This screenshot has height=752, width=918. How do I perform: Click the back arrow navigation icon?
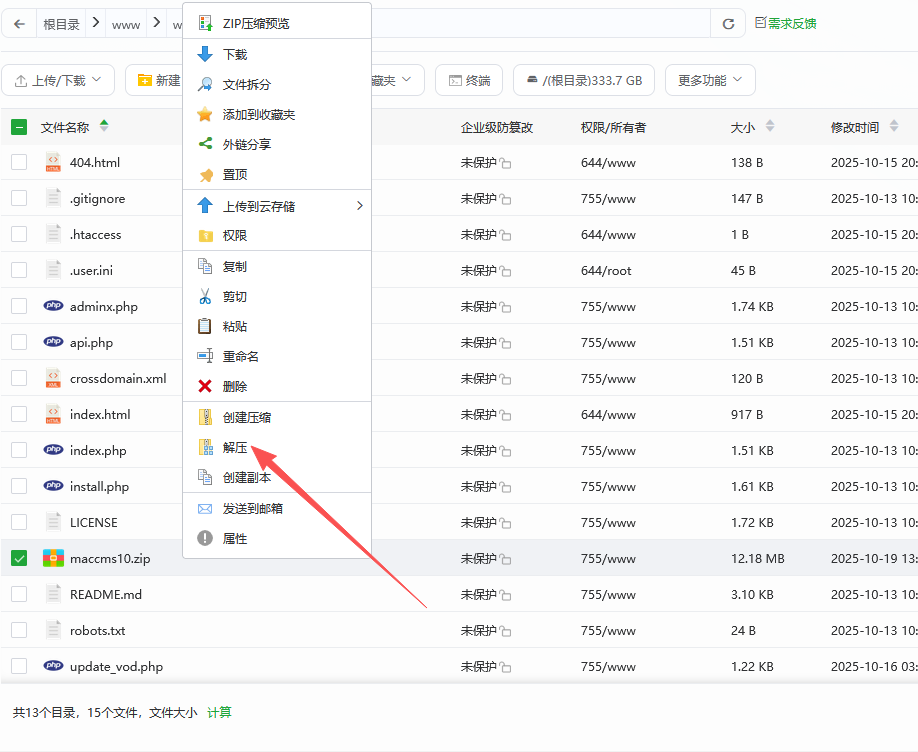20,23
